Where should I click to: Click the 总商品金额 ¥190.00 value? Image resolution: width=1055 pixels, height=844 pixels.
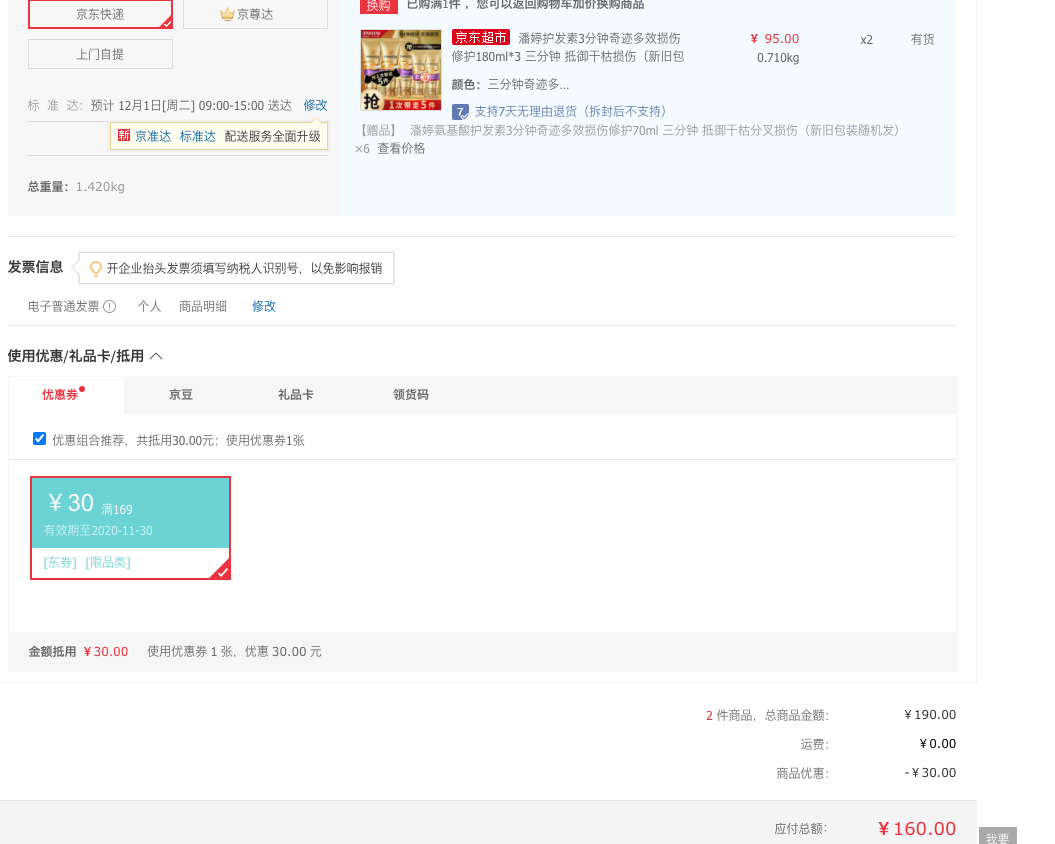(930, 715)
